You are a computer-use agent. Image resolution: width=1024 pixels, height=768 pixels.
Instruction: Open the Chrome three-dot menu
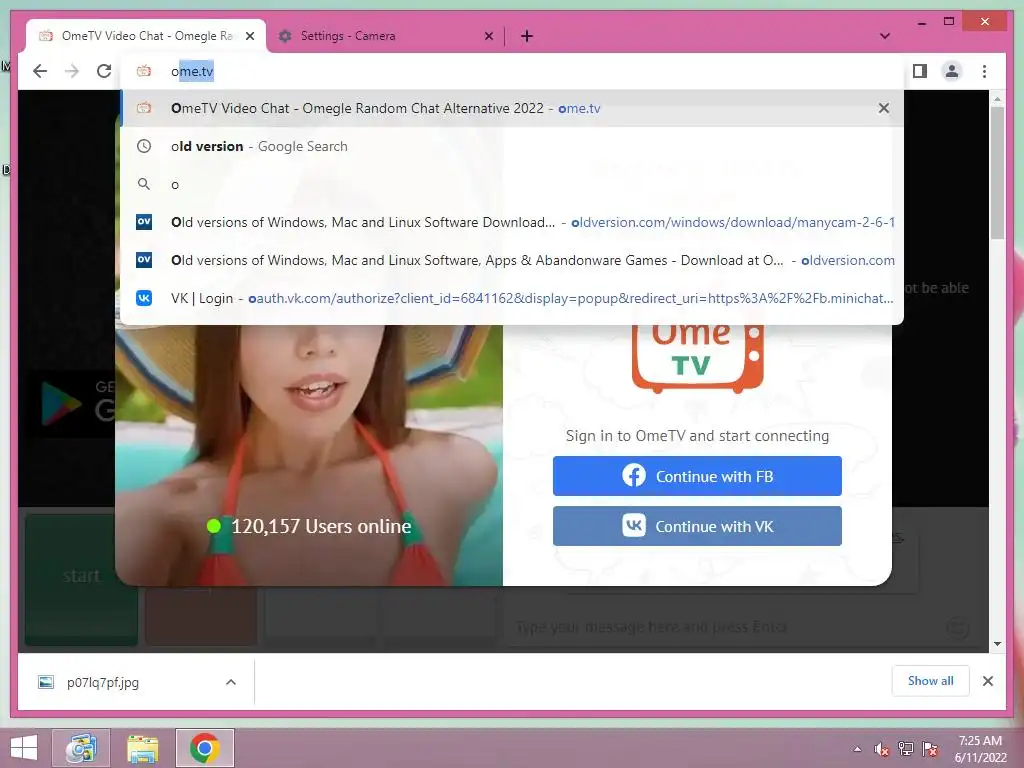point(984,71)
